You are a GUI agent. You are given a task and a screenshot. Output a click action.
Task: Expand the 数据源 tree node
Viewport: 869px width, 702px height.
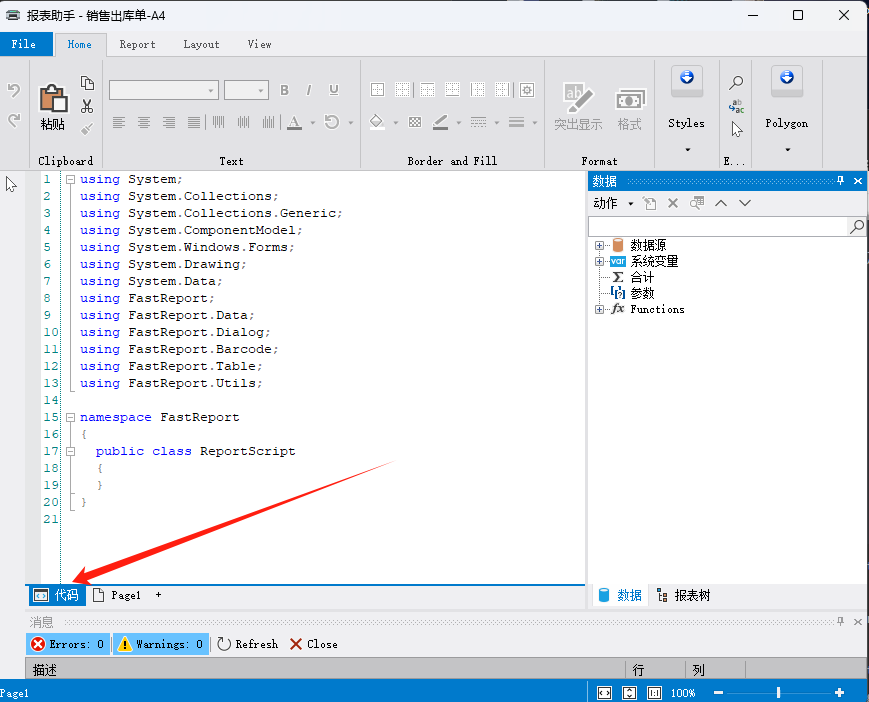pyautogui.click(x=599, y=245)
